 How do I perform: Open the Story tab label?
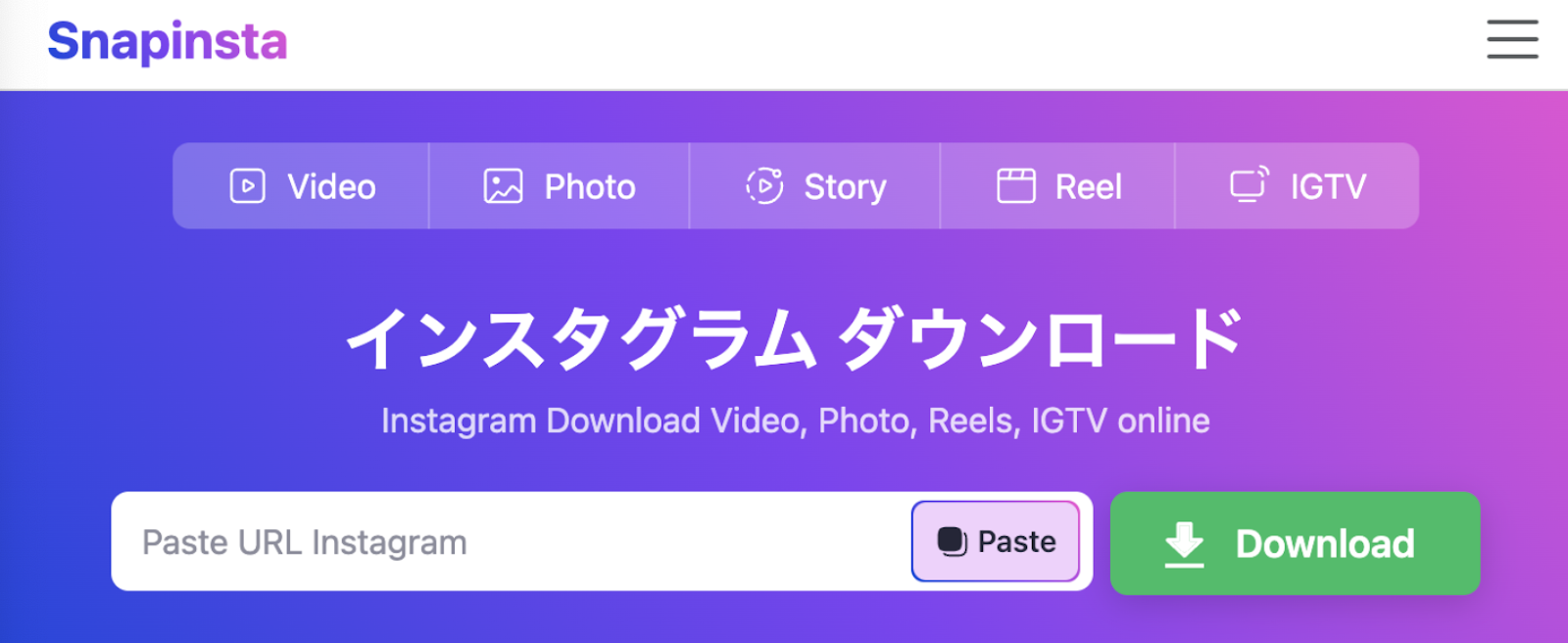(845, 187)
